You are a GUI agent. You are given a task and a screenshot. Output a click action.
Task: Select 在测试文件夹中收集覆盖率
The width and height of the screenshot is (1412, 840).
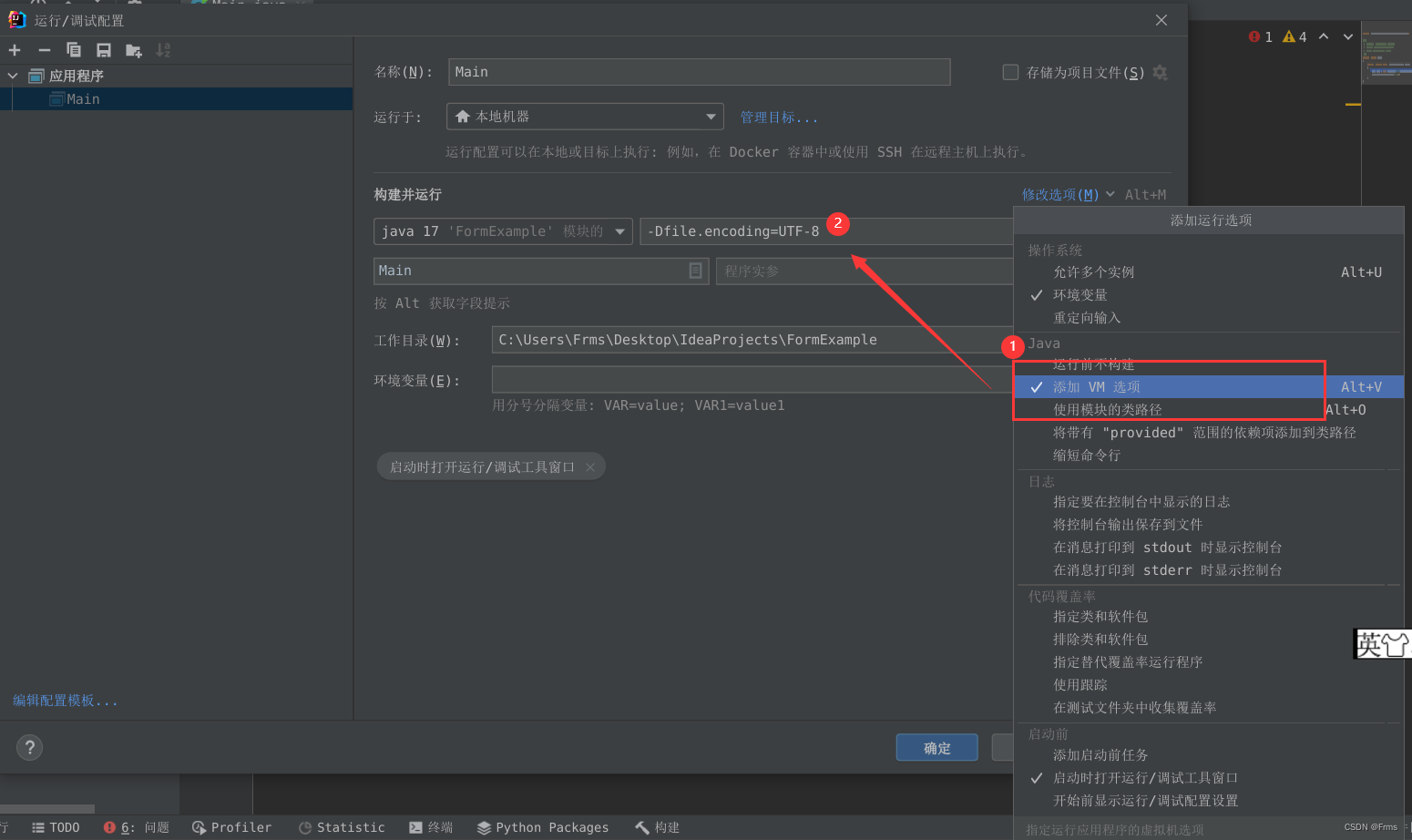1208,708
